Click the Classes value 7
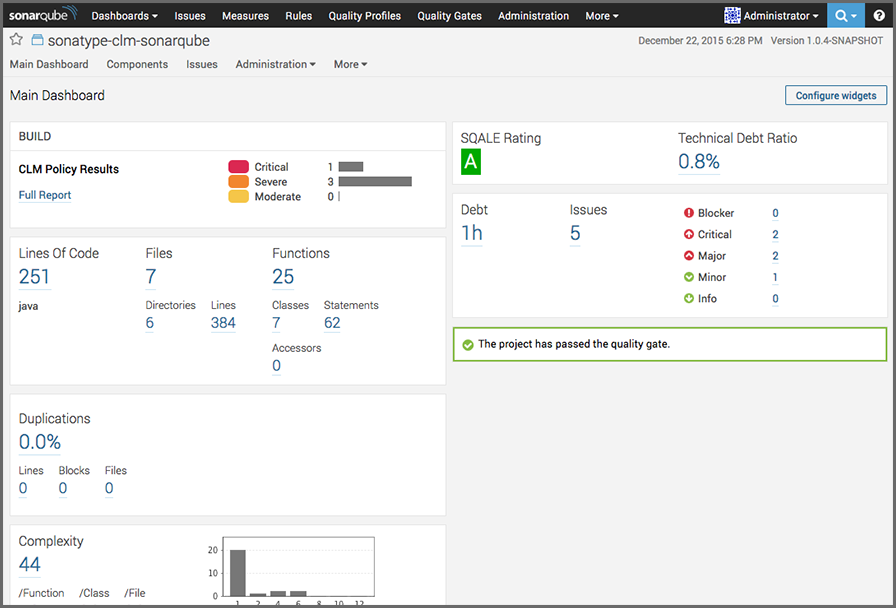 click(x=276, y=323)
